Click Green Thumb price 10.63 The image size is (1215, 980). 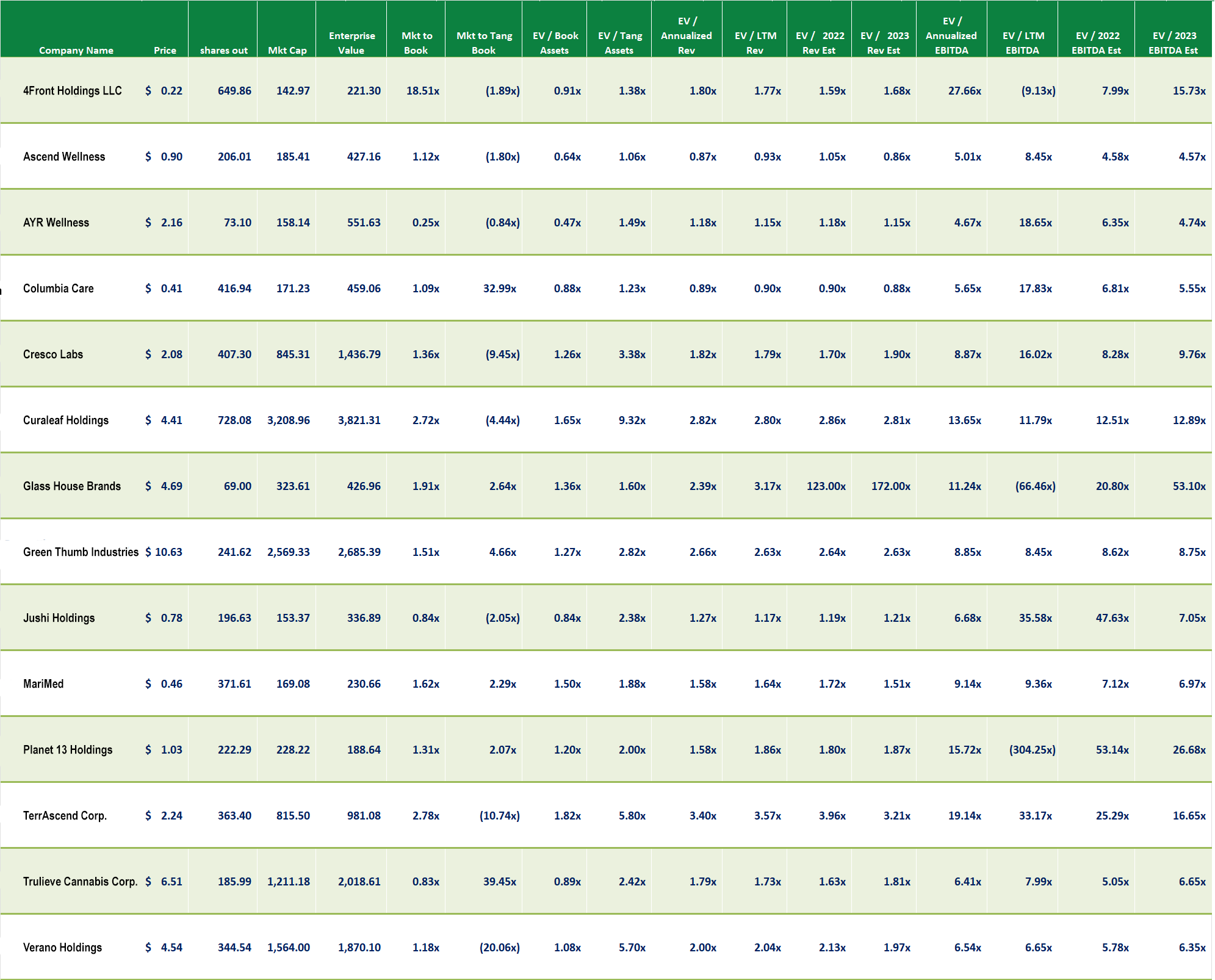coord(168,552)
